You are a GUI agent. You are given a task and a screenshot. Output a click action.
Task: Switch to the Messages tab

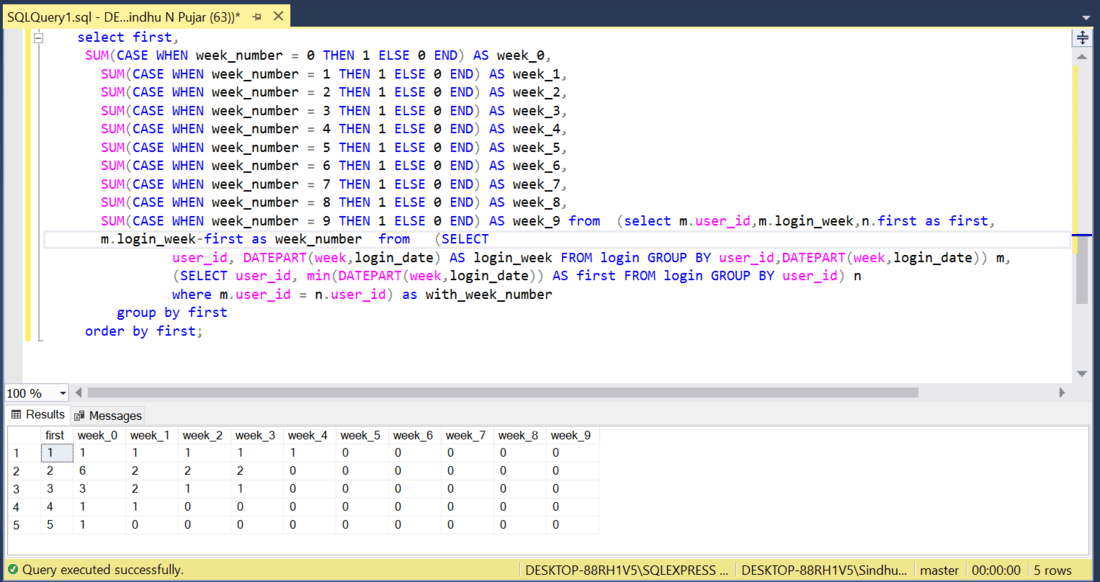pyautogui.click(x=108, y=416)
